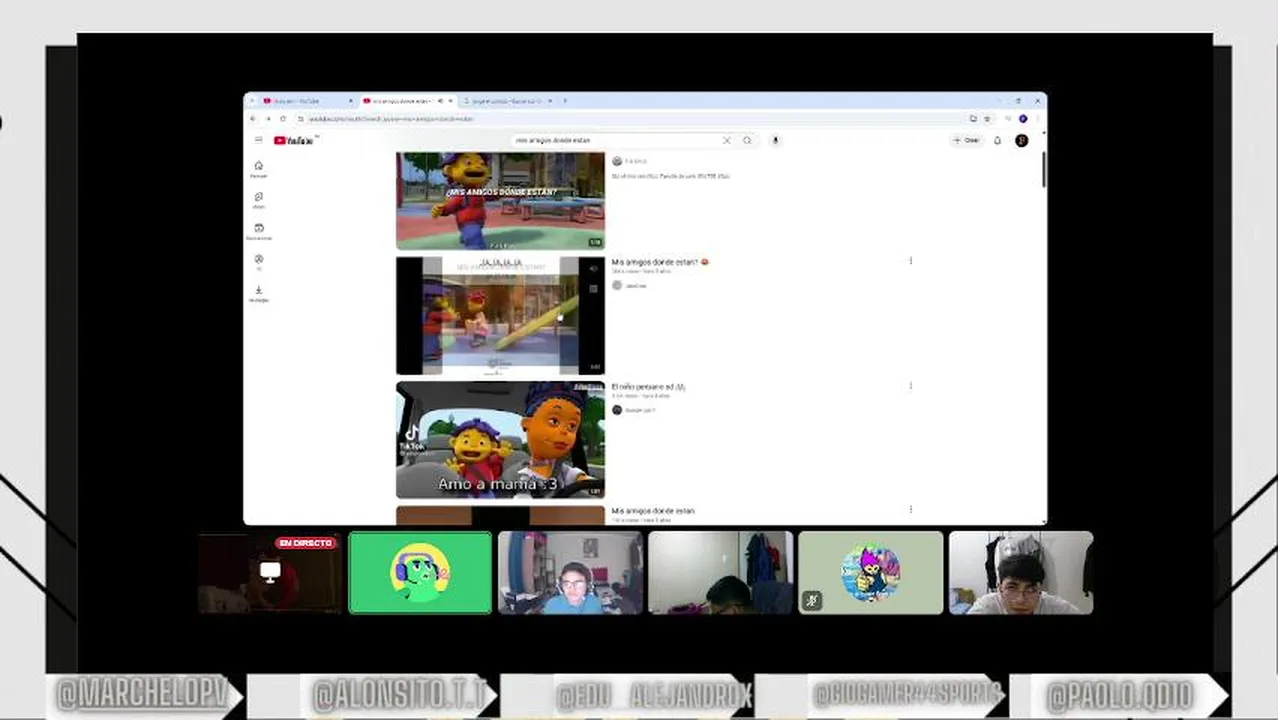Select participant with glasses and blue shirt
The height and width of the screenshot is (720, 1278).
pyautogui.click(x=570, y=573)
